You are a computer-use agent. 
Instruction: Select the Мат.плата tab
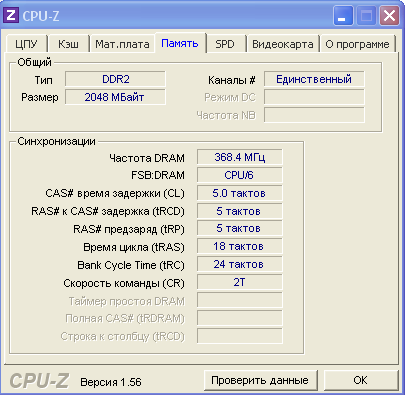[x=122, y=44]
